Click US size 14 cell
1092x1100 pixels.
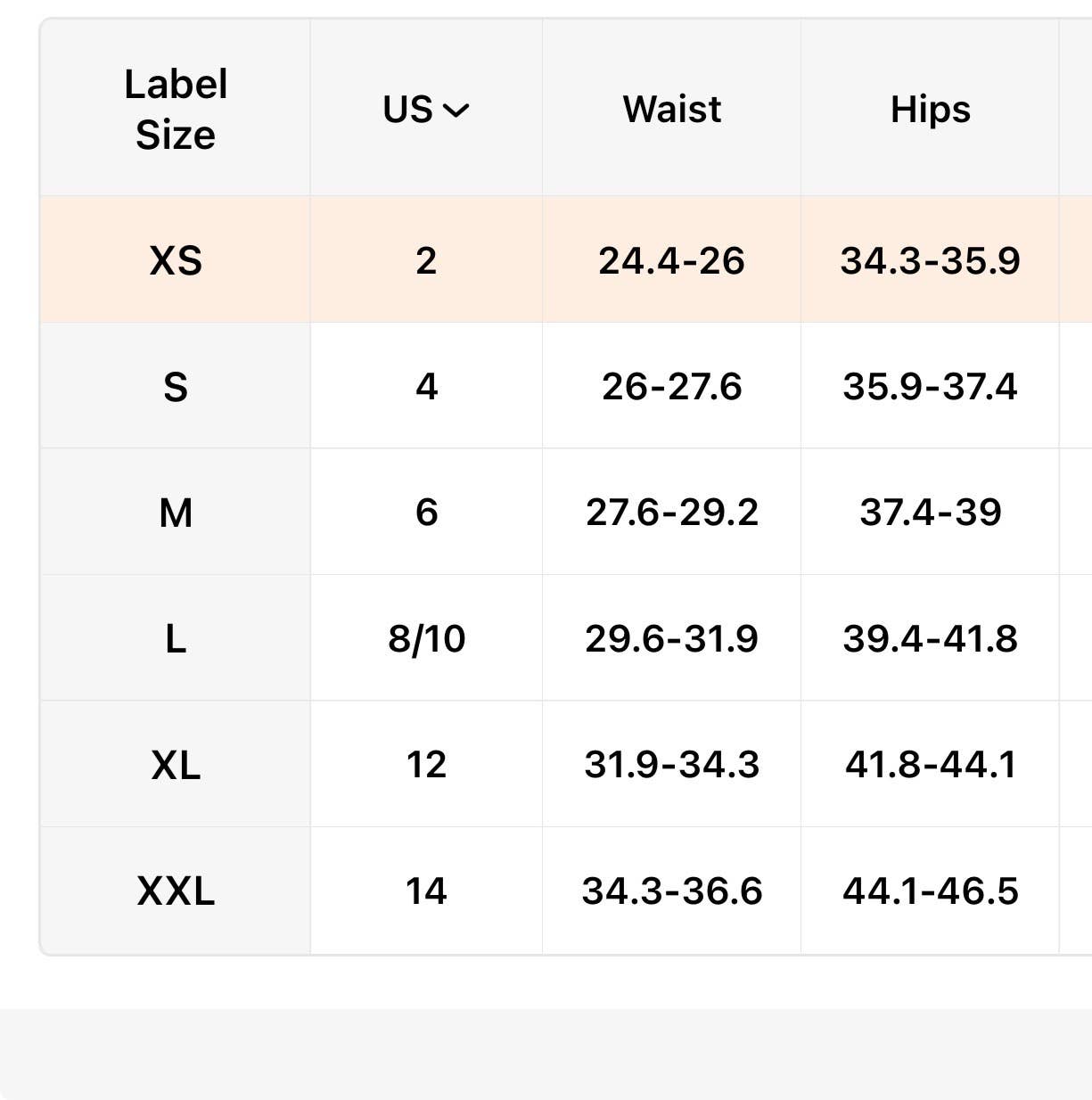(426, 891)
